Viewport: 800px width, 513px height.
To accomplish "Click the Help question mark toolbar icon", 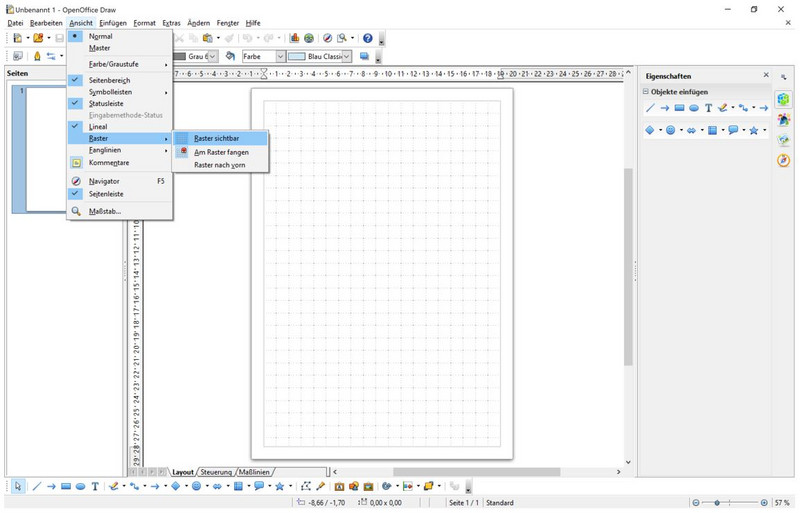I will tap(367, 38).
